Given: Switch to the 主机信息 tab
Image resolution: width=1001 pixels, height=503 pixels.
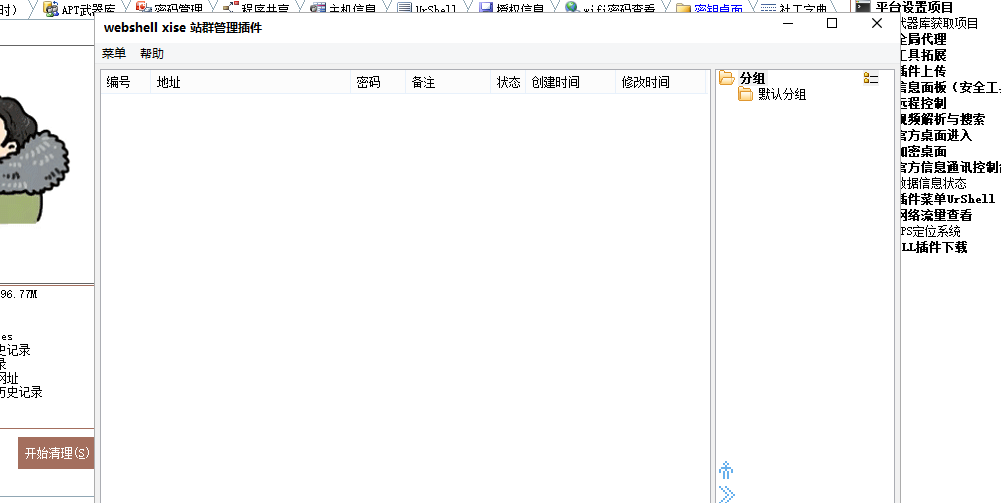Looking at the screenshot, I should click(343, 9).
